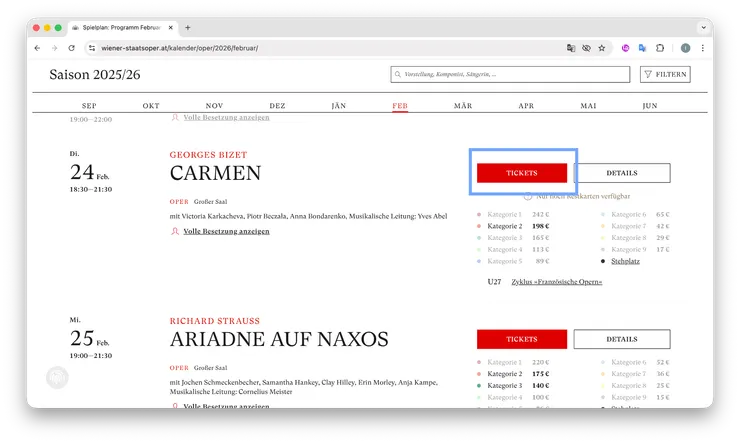Open the CARMEN title link
740x443 pixels.
click(x=215, y=173)
